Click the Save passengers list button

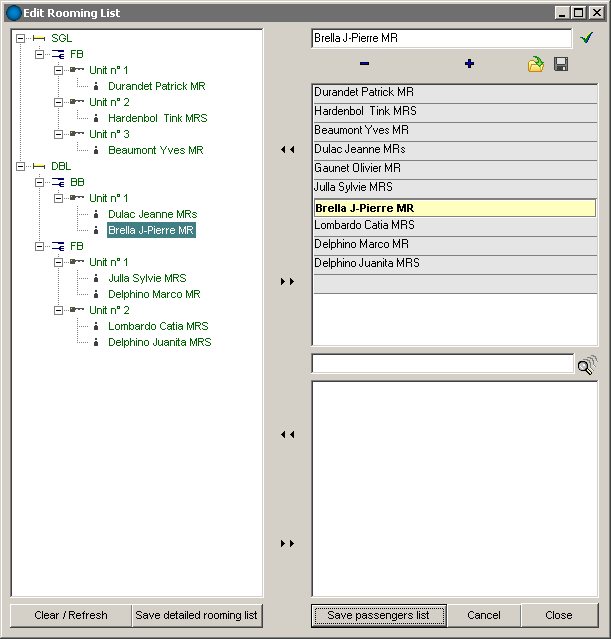pos(378,615)
